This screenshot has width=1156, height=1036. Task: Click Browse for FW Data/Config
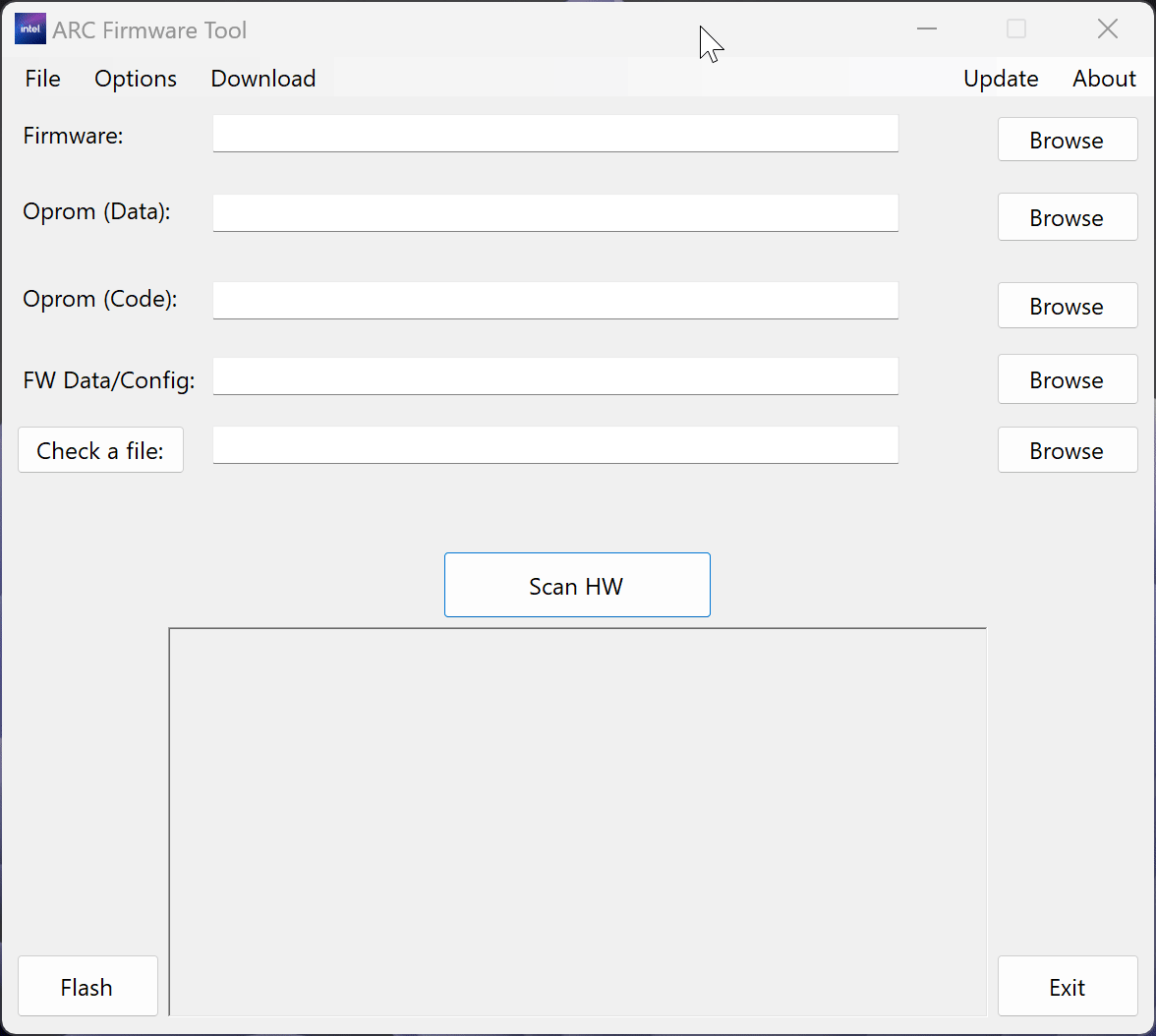[x=1067, y=379]
